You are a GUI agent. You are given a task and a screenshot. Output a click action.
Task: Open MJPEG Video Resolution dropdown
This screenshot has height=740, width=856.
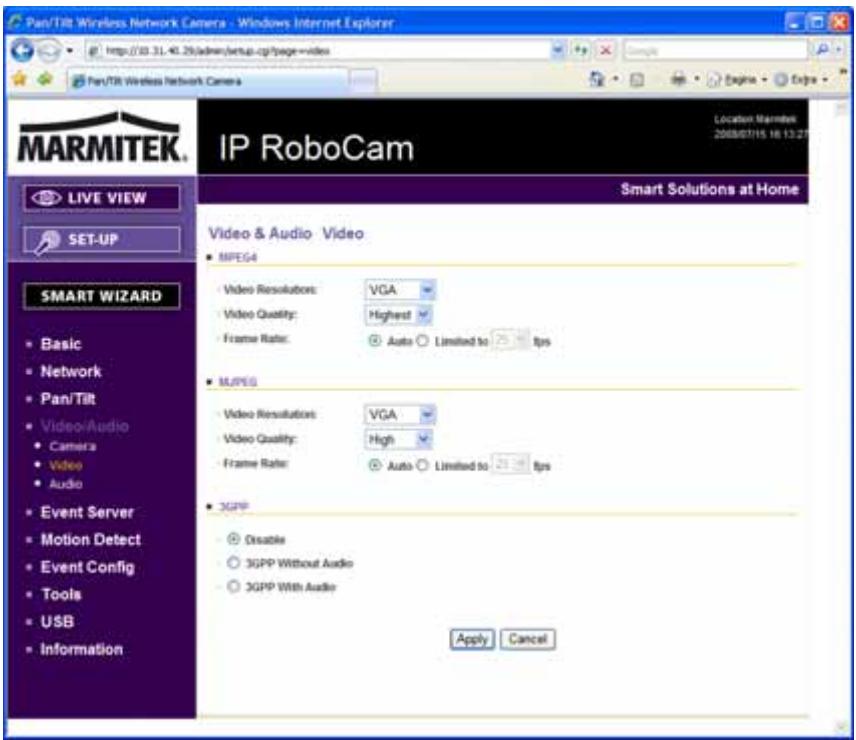400,415
